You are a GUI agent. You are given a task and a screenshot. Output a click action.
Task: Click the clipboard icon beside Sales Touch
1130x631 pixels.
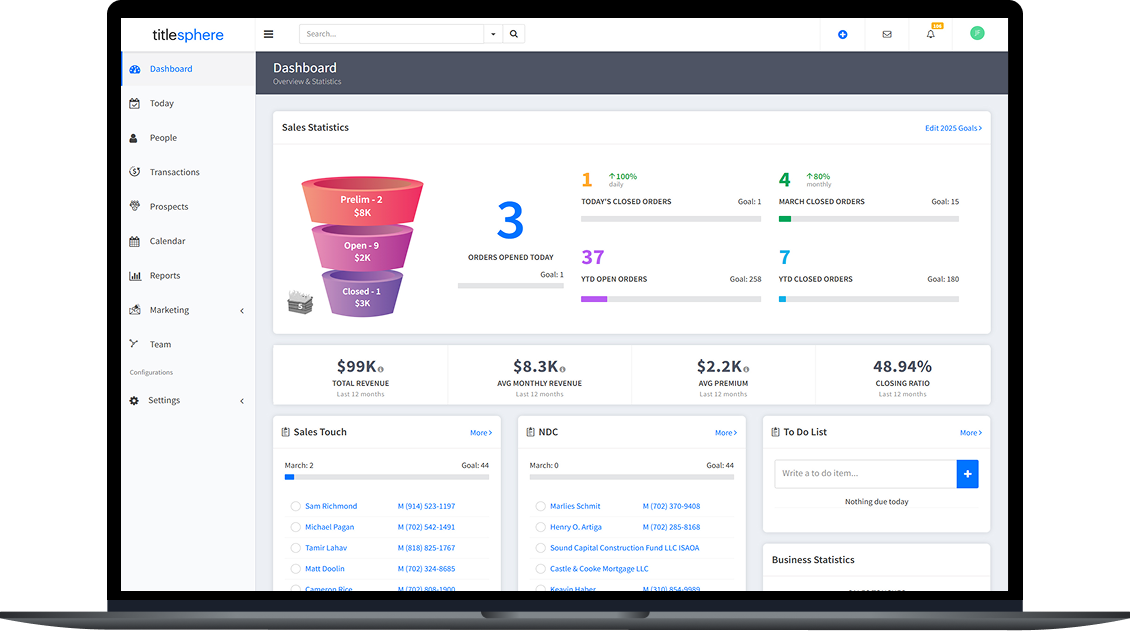pyautogui.click(x=285, y=432)
